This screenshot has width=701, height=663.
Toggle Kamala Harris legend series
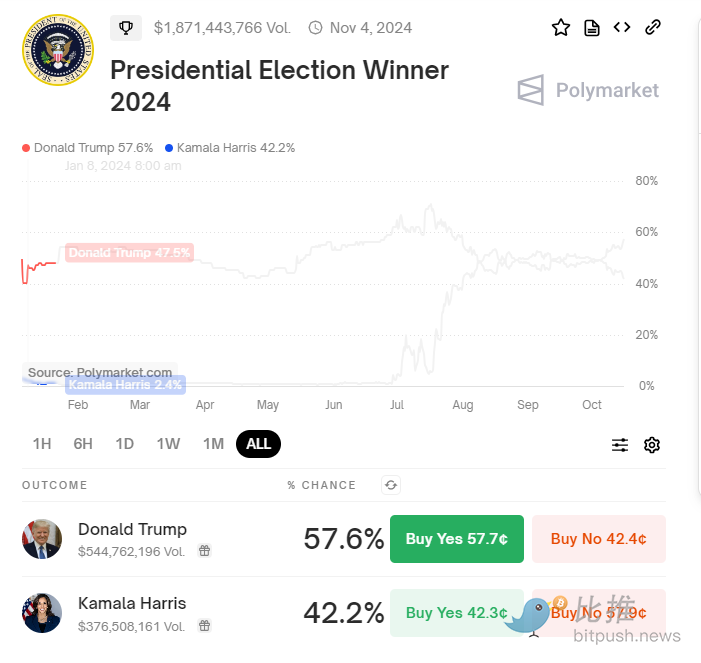pyautogui.click(x=230, y=148)
